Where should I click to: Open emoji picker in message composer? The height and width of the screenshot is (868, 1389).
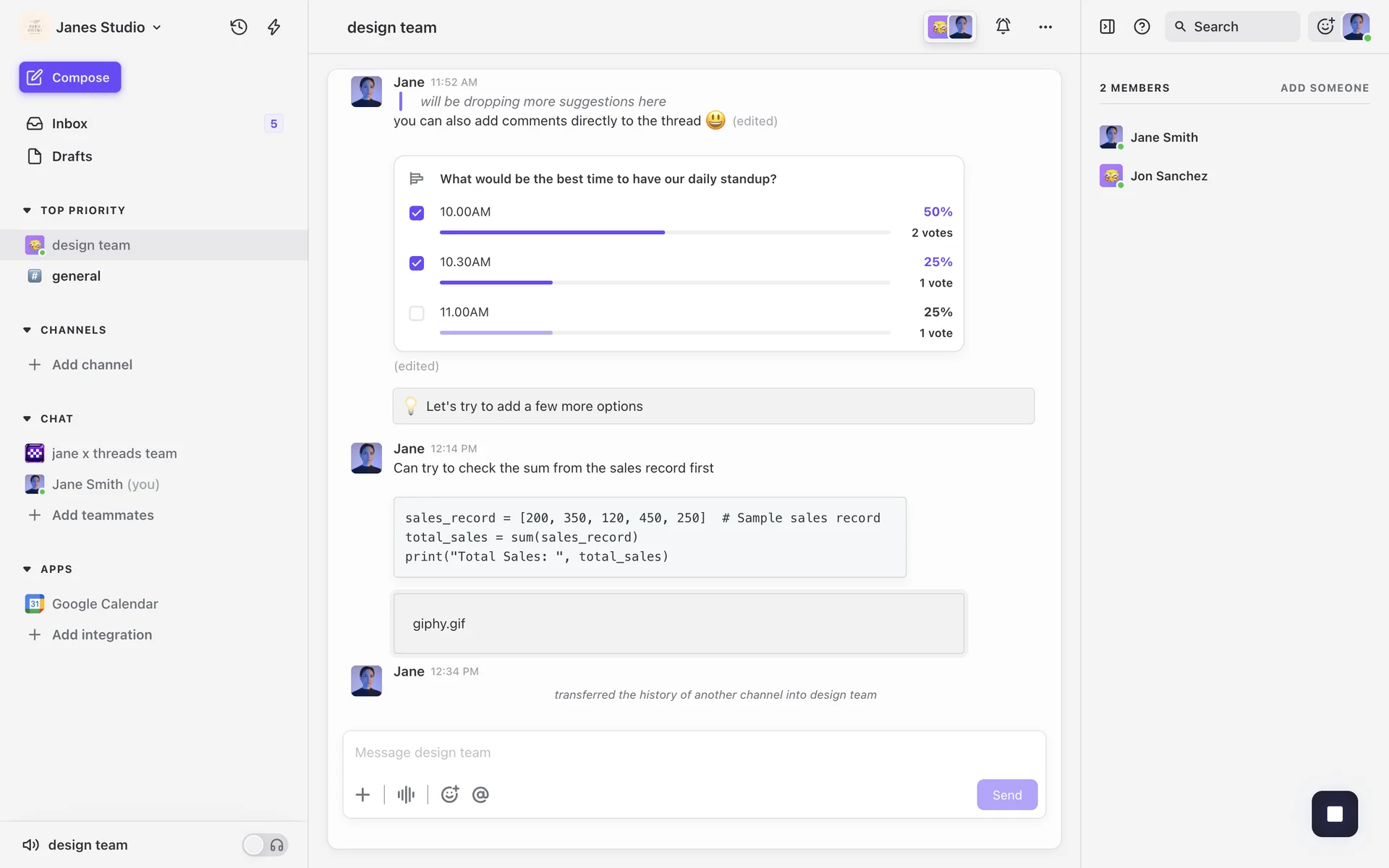tap(450, 795)
